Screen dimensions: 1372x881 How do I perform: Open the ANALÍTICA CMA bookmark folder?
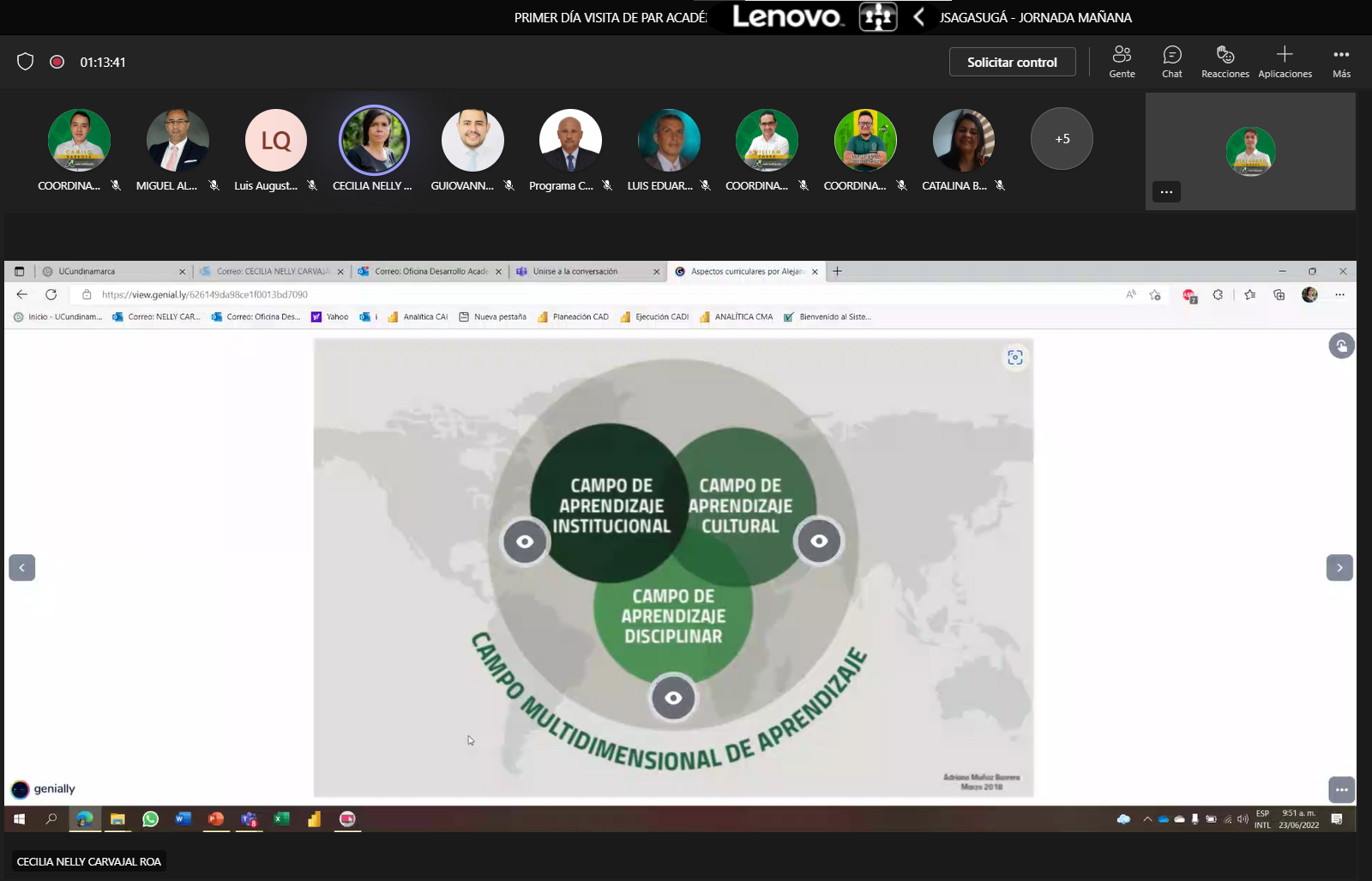(x=736, y=317)
